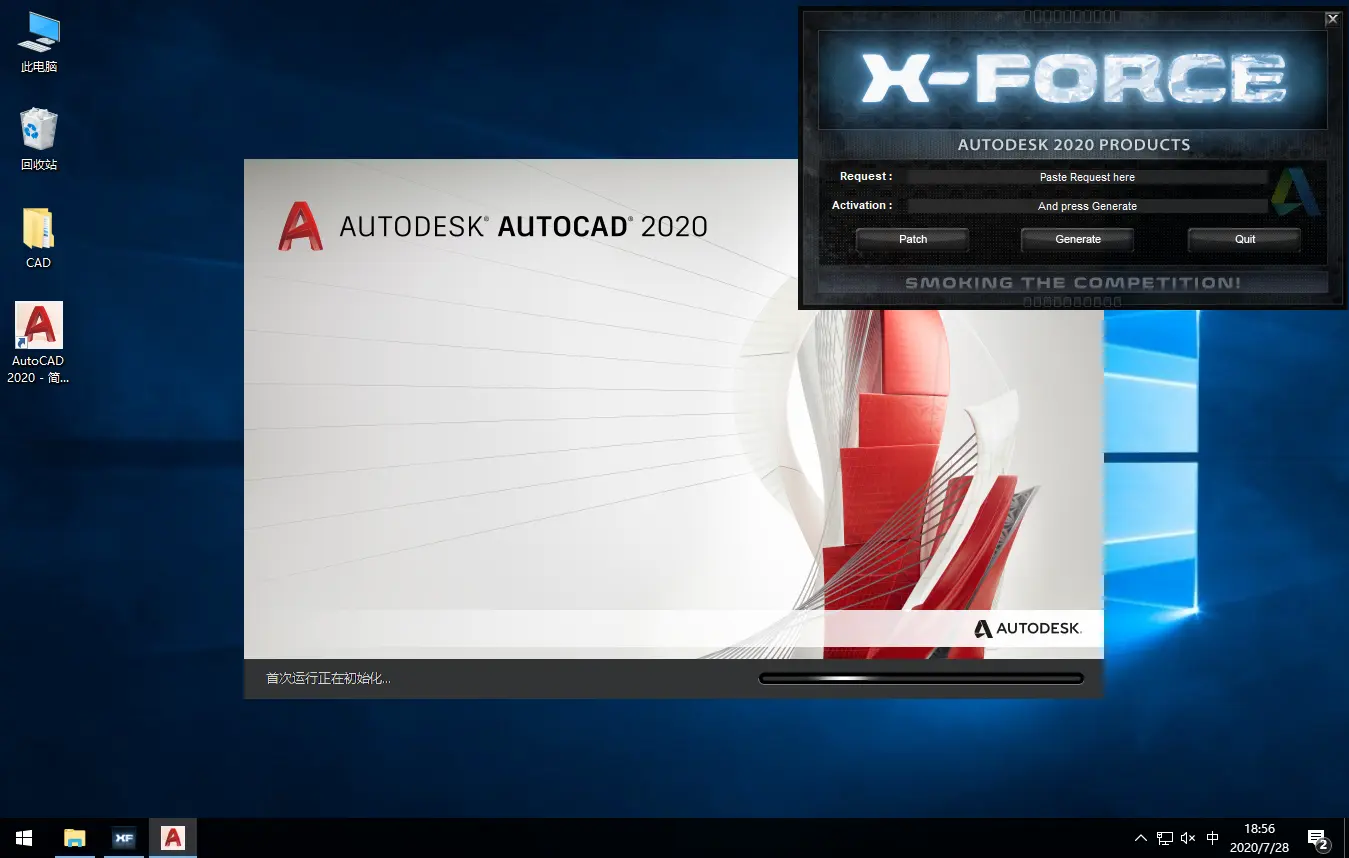The width and height of the screenshot is (1349, 858).
Task: Click the Generate button
Action: point(1078,239)
